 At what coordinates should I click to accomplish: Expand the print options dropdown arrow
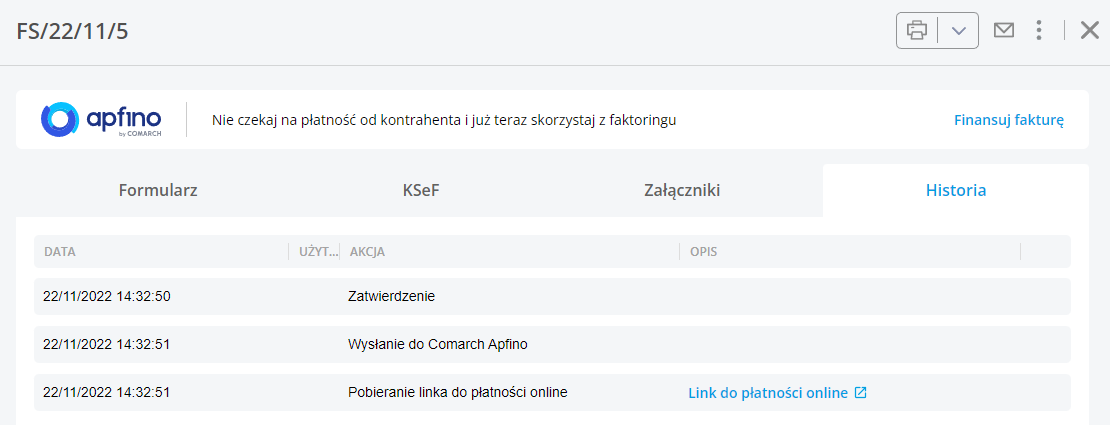(x=959, y=30)
